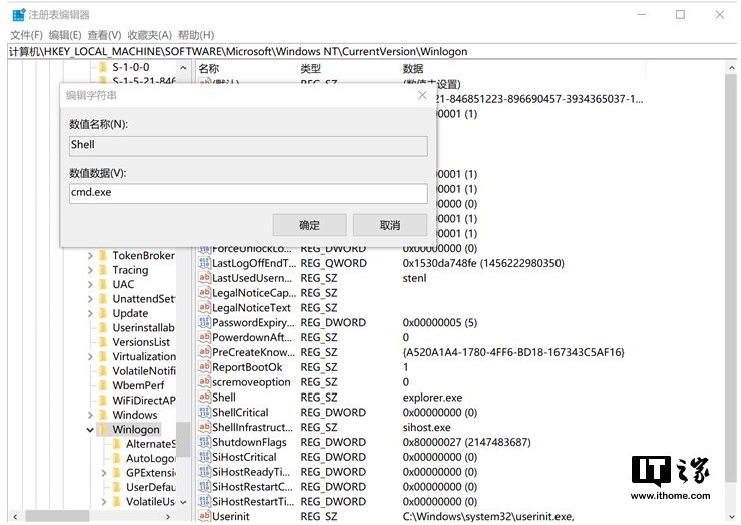Click the ShutdownFlags DWORD icon
741x525 pixels.
pyautogui.click(x=204, y=442)
